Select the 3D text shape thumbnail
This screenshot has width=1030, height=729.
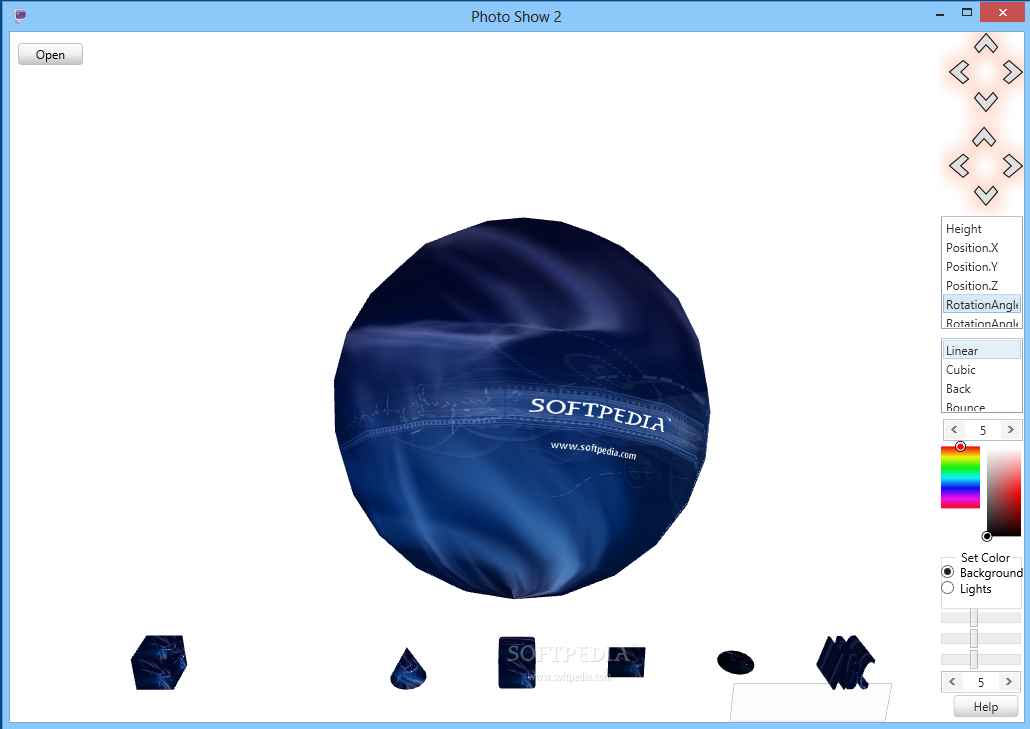point(846,662)
